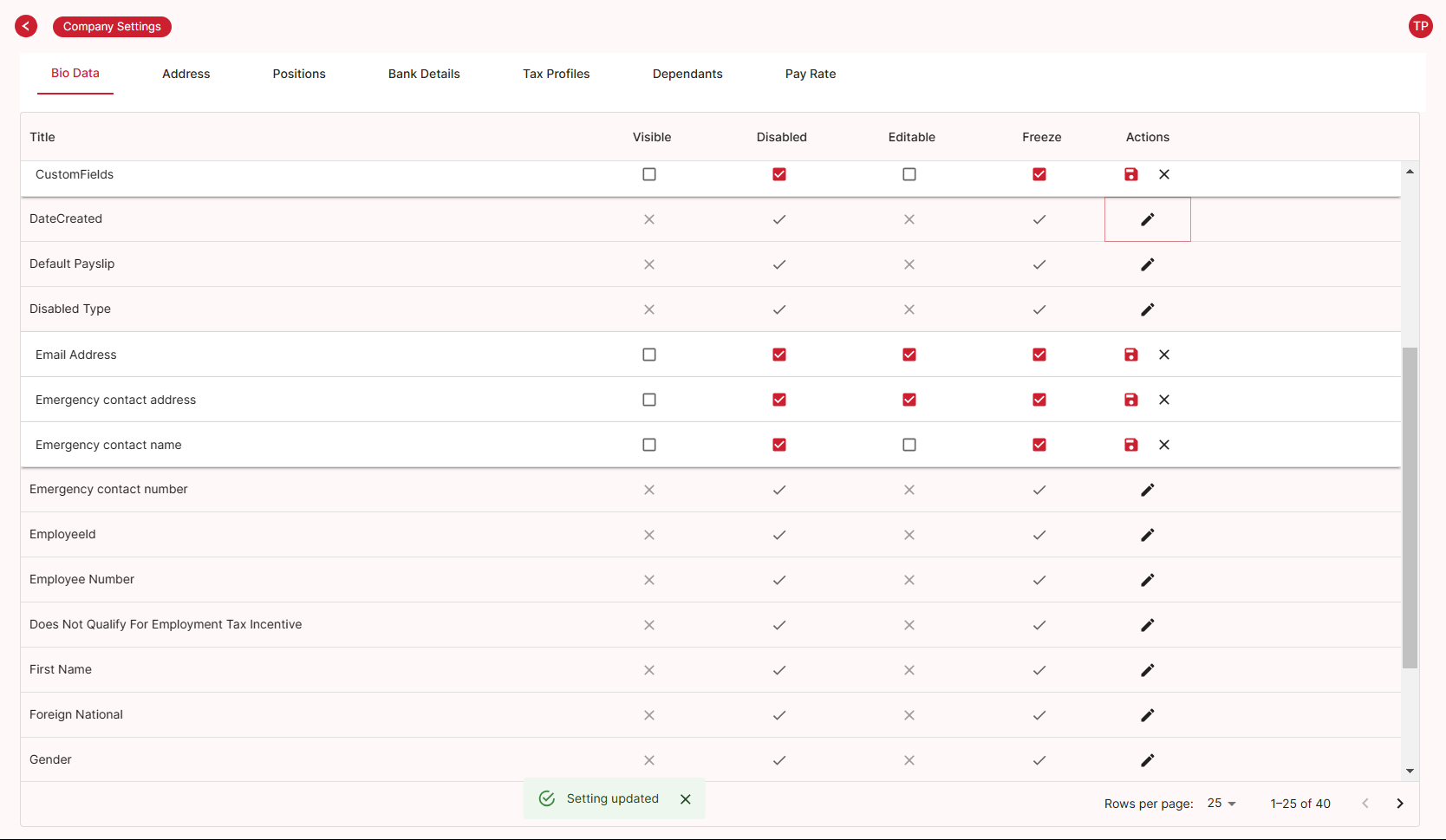Open the Tax Profiles tab
This screenshot has width=1446, height=840.
point(556,74)
